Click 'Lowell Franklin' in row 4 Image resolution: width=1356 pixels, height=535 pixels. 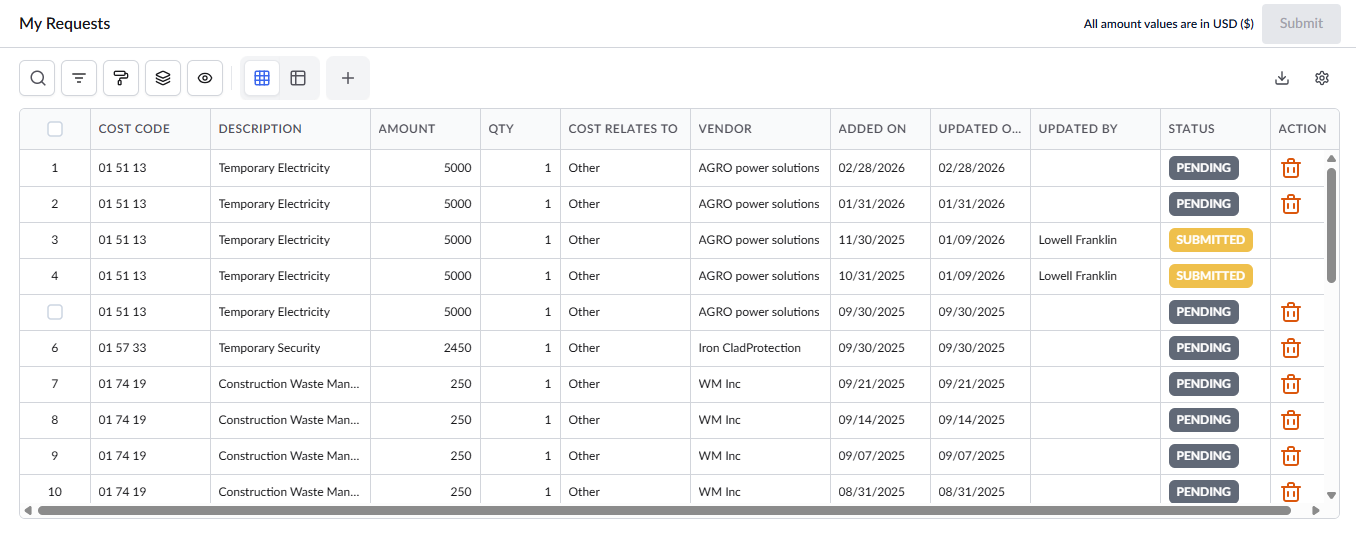1078,276
